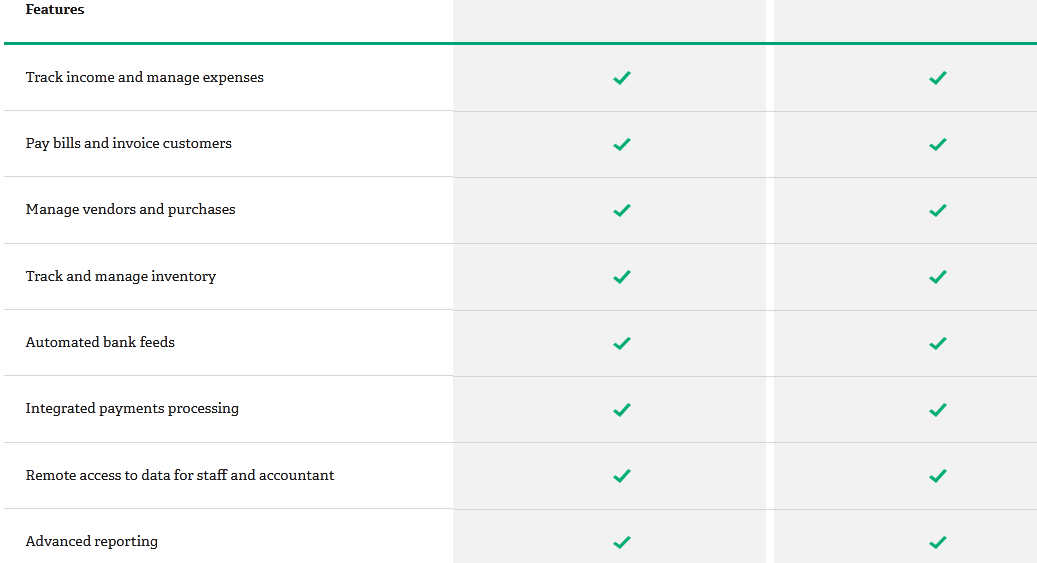Click second column checkmark for Track and manage inventory
1037x563 pixels.
(x=938, y=277)
